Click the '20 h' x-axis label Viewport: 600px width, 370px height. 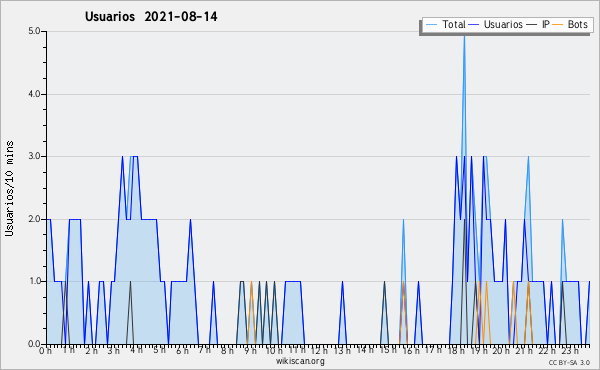pos(501,351)
